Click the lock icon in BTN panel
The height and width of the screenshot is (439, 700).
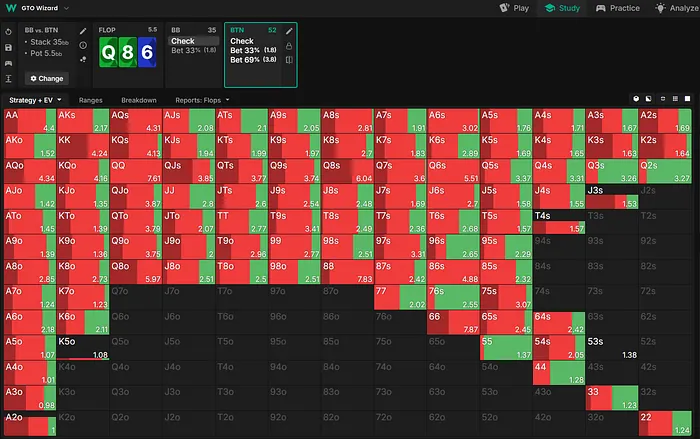[x=289, y=46]
